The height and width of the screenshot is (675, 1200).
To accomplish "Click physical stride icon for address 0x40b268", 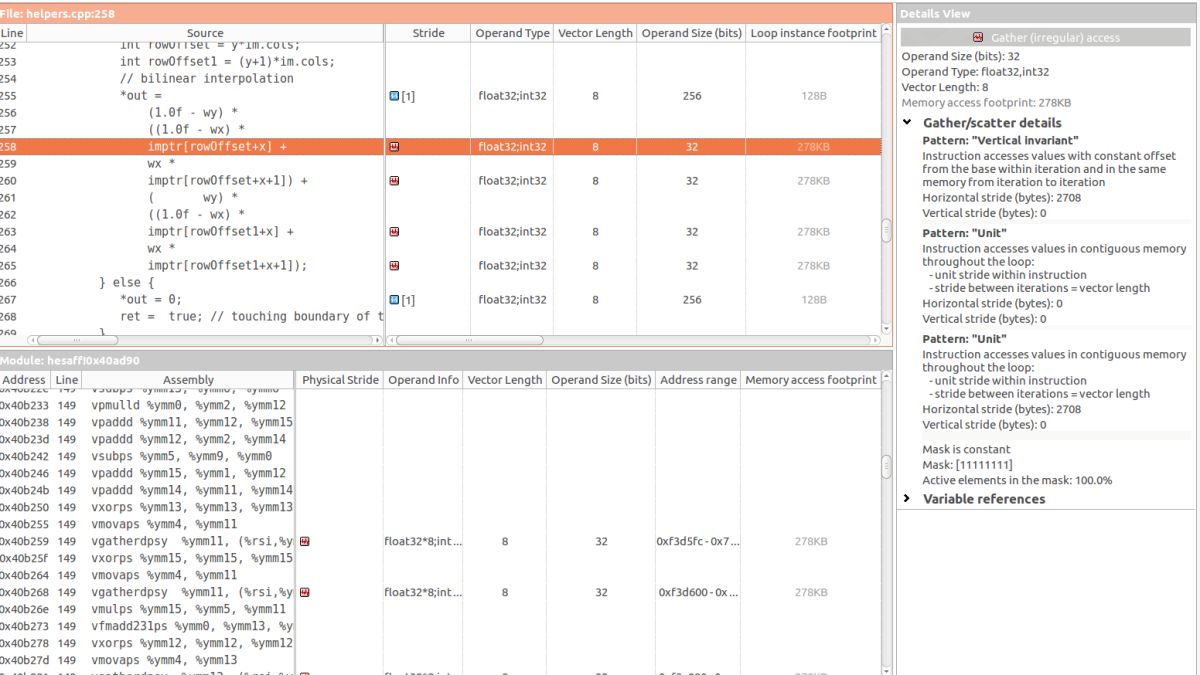I will (304, 592).
